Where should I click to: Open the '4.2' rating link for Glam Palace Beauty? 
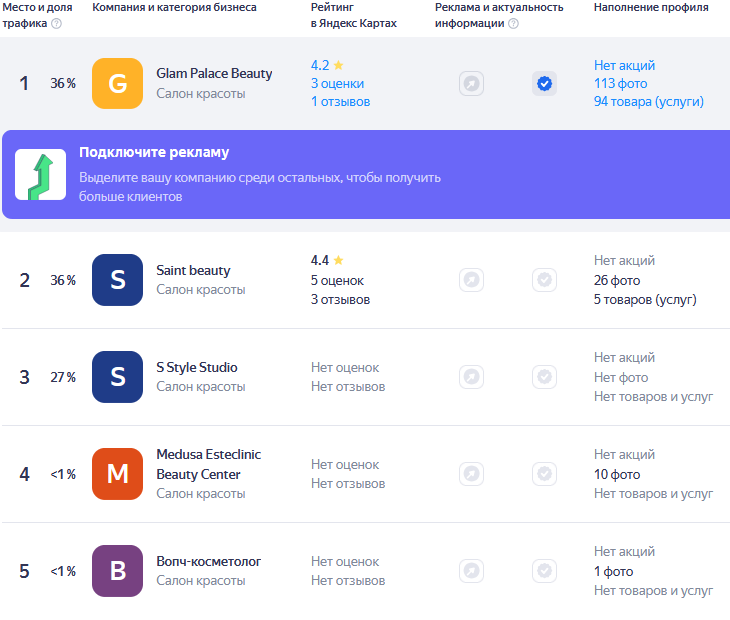tap(320, 65)
